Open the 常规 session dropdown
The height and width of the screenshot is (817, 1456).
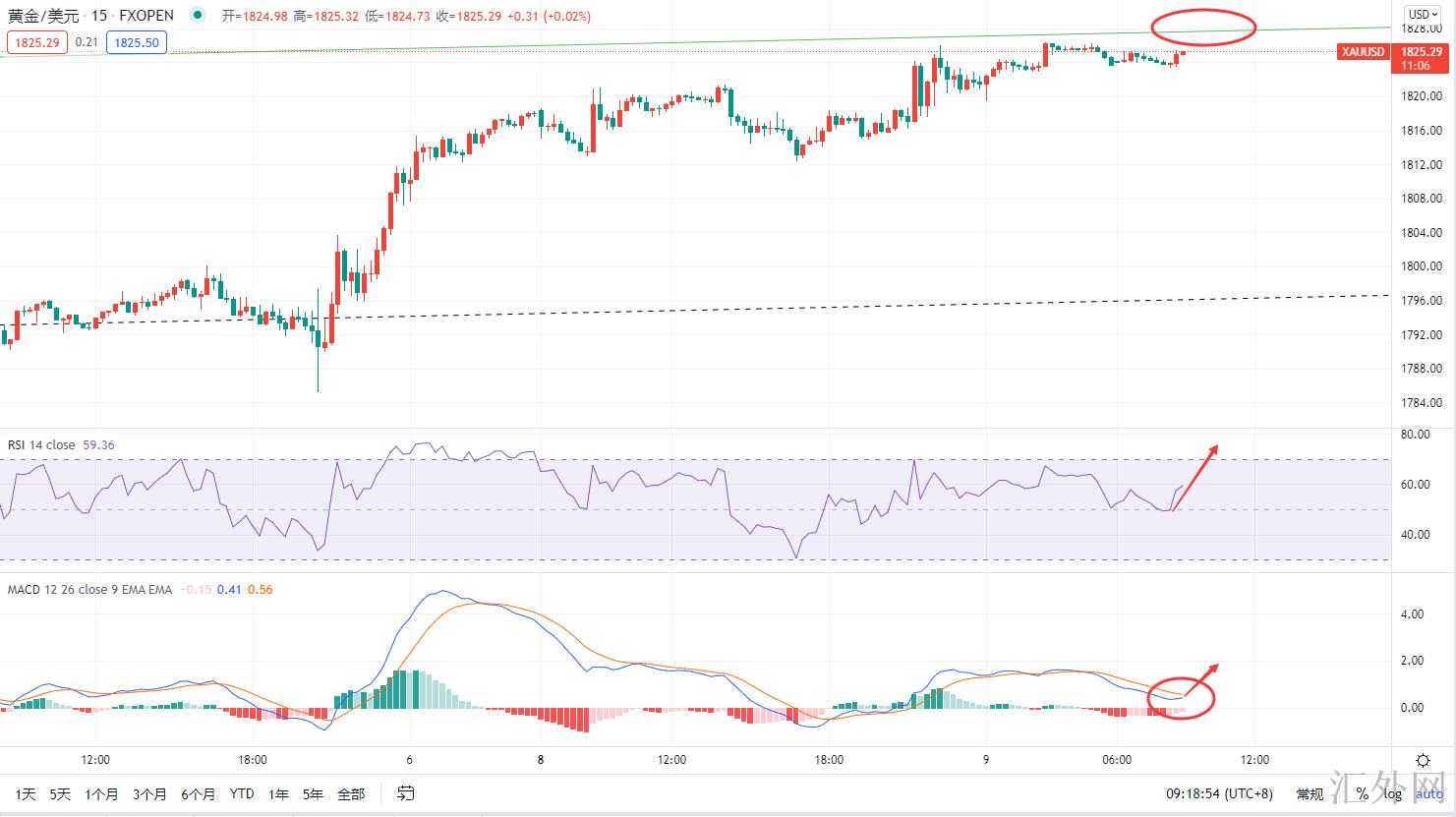click(x=1310, y=793)
